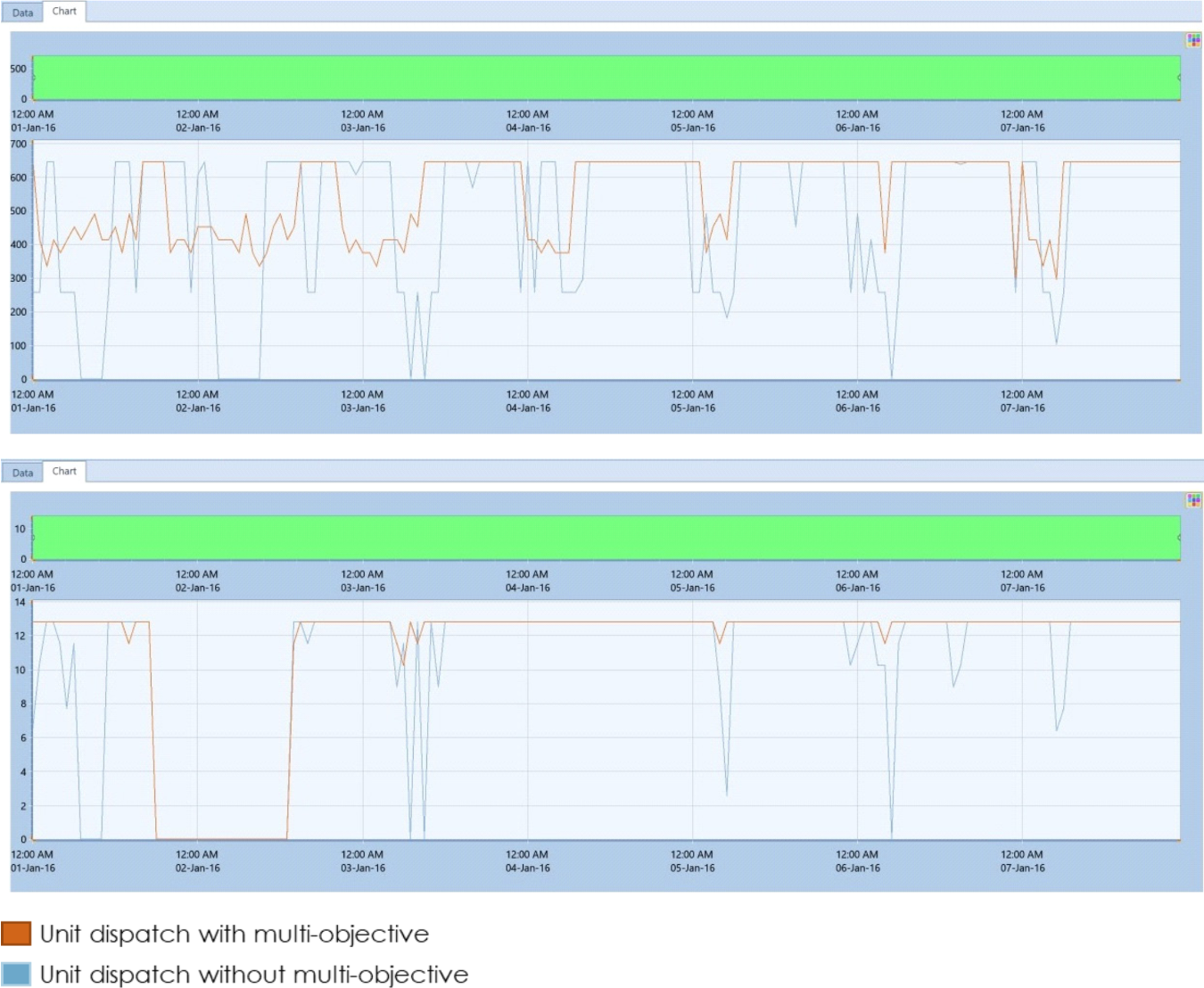Click the right handle of the lower range selector

click(x=1180, y=538)
